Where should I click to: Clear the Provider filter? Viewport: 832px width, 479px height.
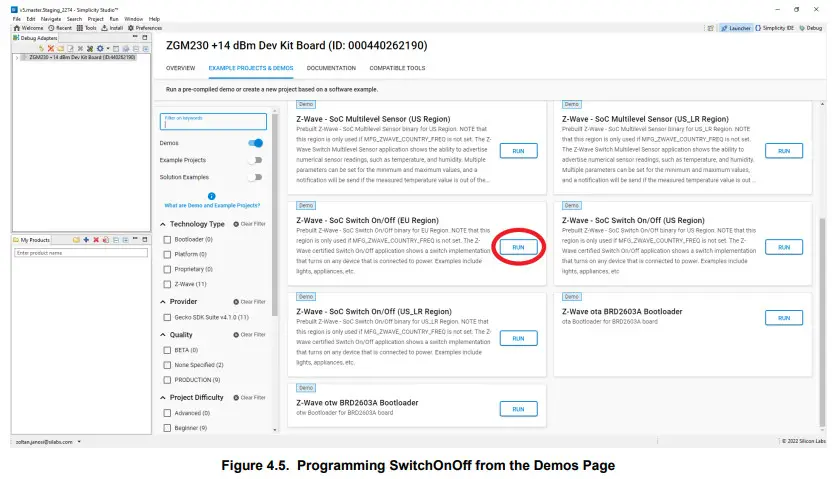point(249,302)
